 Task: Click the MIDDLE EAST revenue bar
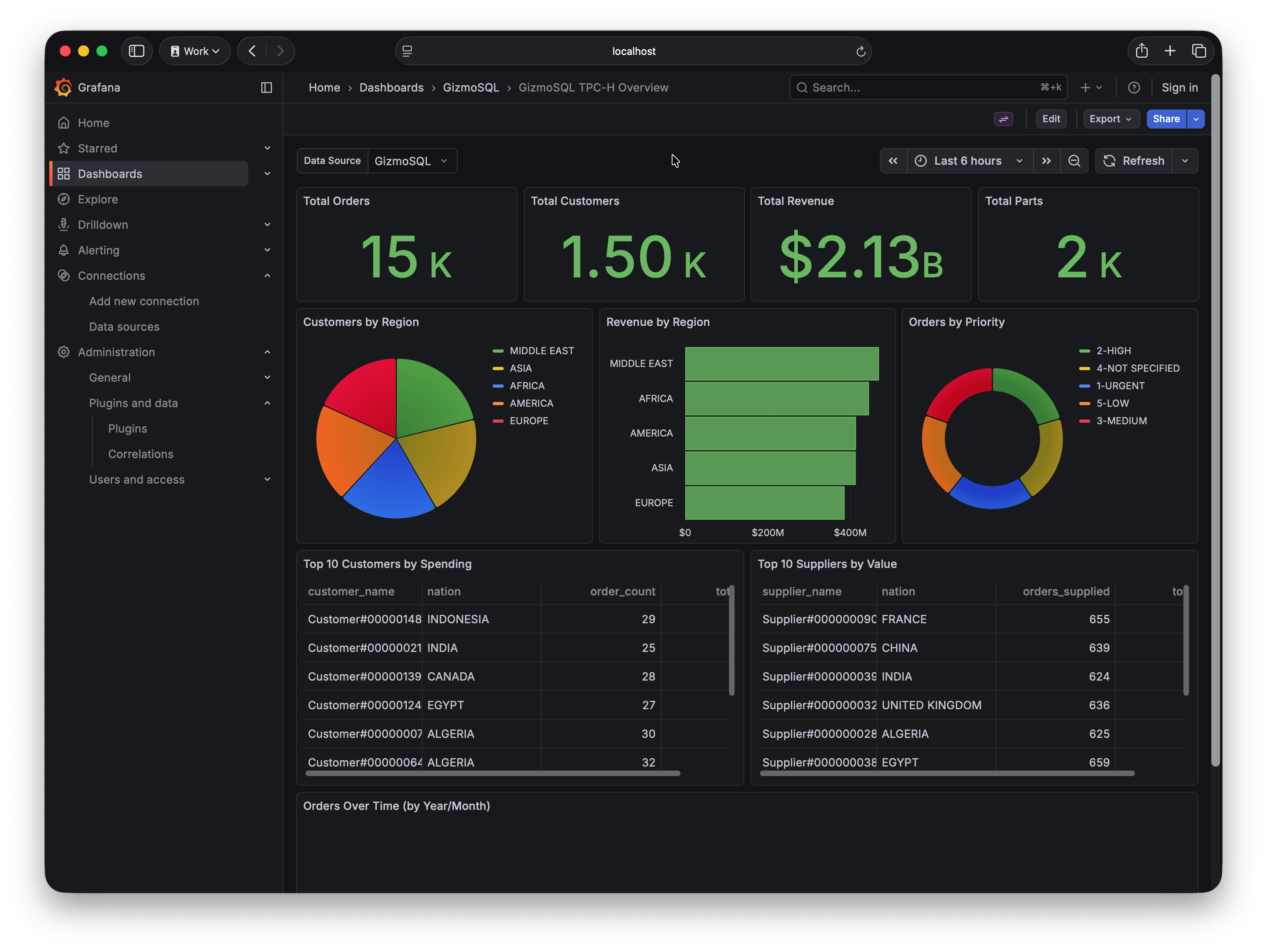(781, 364)
